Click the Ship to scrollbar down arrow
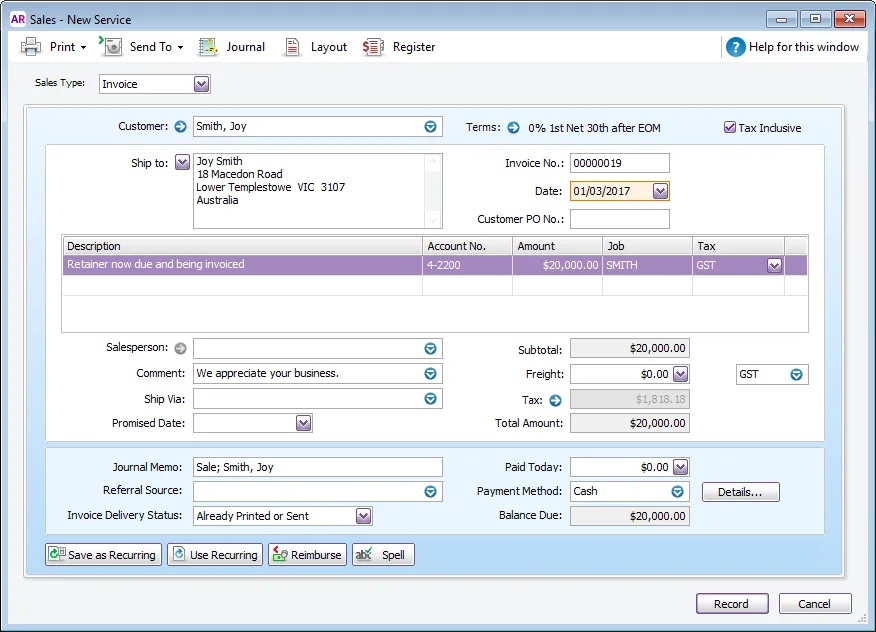 (x=432, y=220)
